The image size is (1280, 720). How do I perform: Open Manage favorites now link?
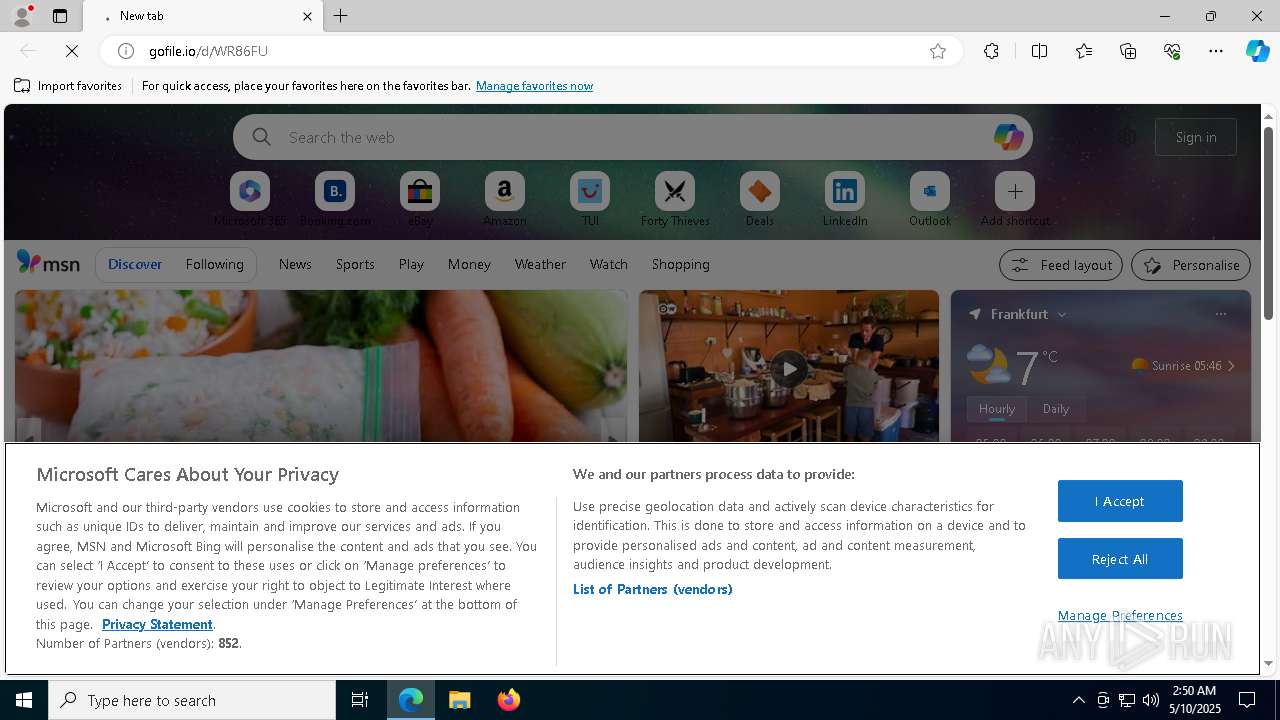[x=534, y=86]
